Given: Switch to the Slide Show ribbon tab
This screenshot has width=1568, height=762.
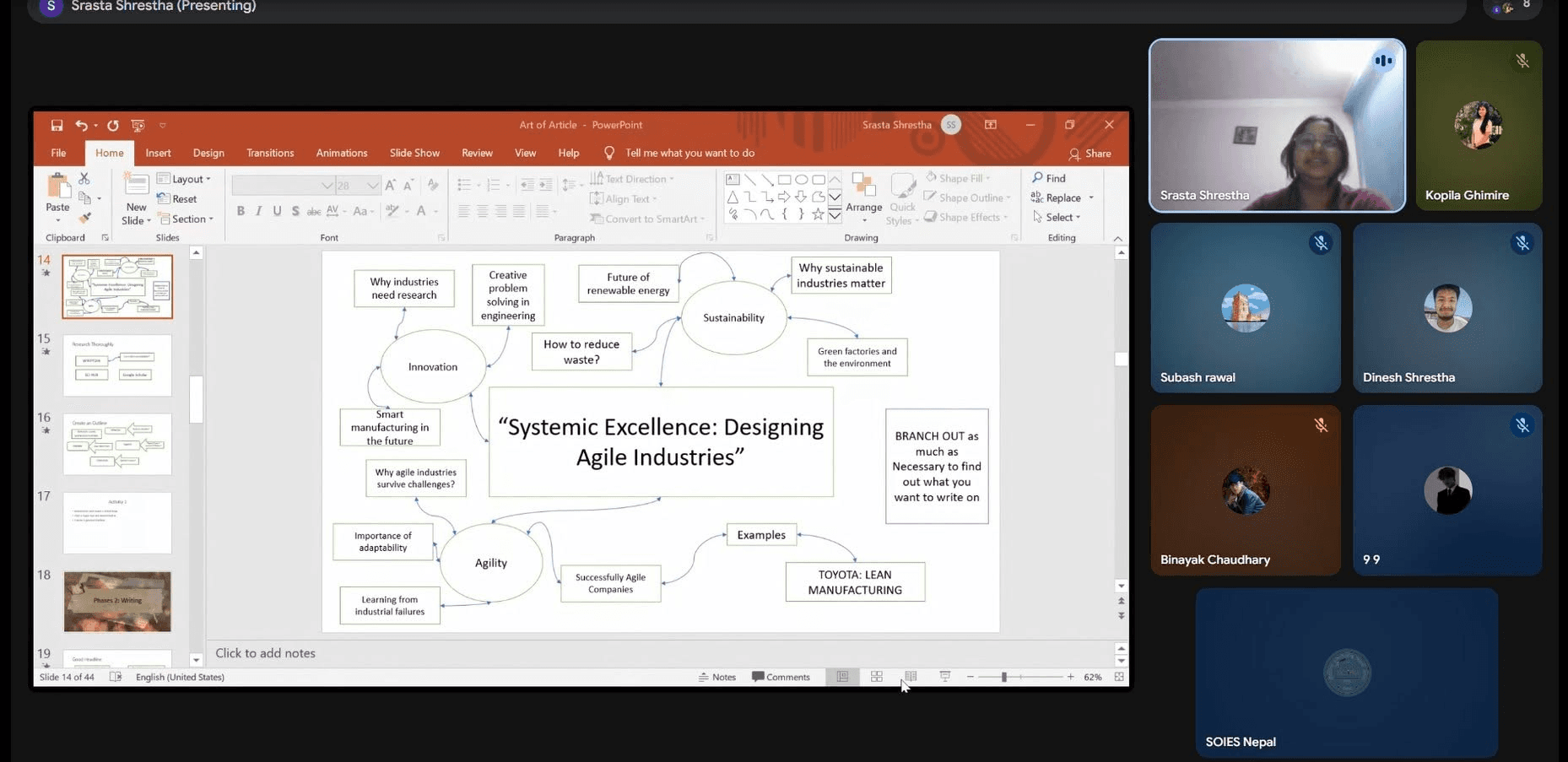Looking at the screenshot, I should pos(414,153).
